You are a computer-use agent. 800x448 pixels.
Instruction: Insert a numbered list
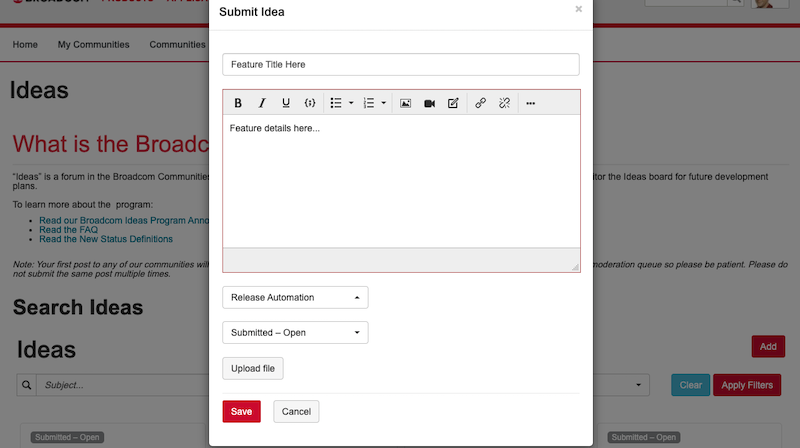(368, 103)
